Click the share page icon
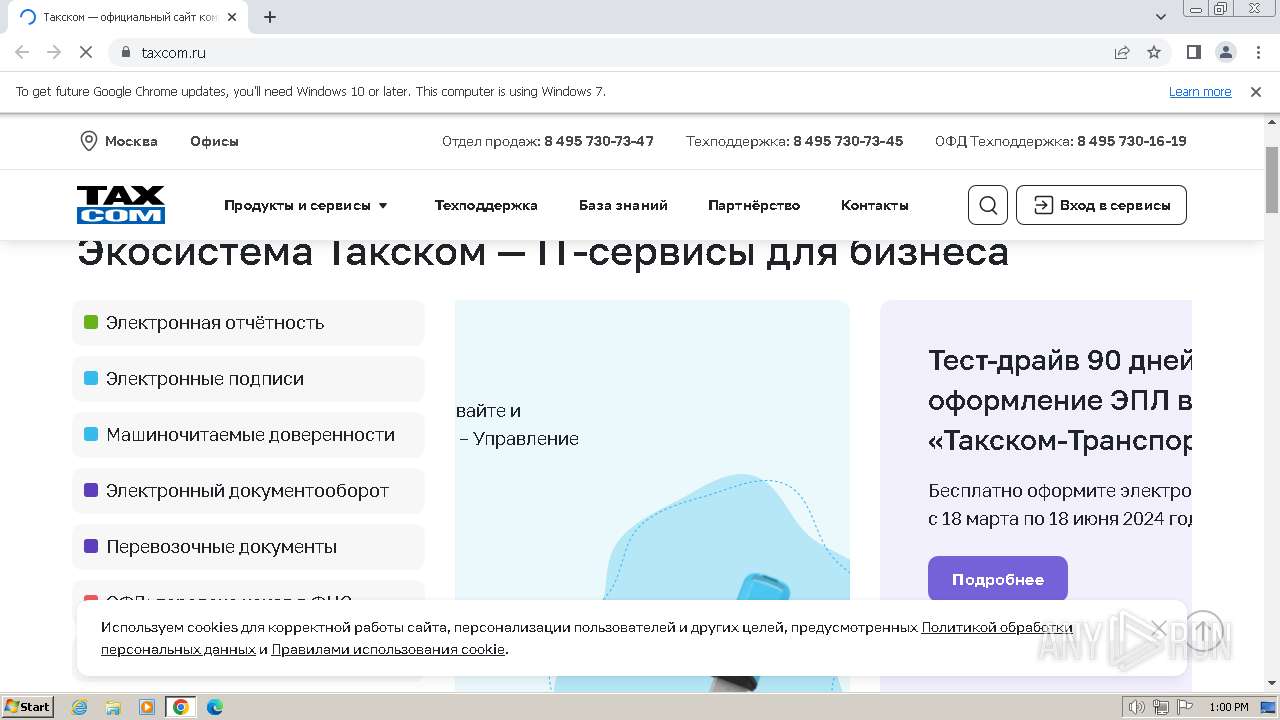 1122,52
